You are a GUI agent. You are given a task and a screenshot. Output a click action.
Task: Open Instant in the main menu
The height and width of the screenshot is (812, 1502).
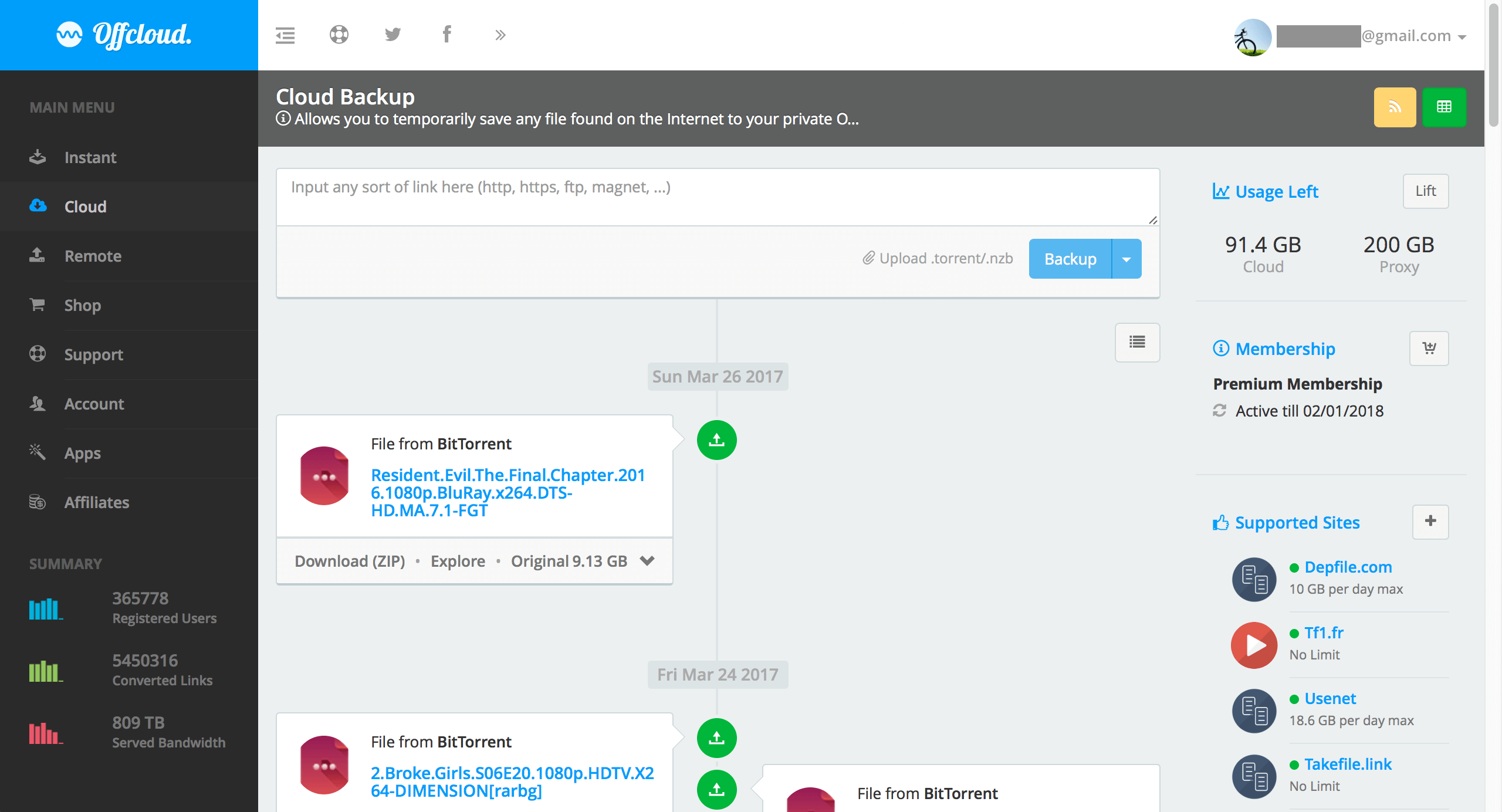[x=90, y=157]
